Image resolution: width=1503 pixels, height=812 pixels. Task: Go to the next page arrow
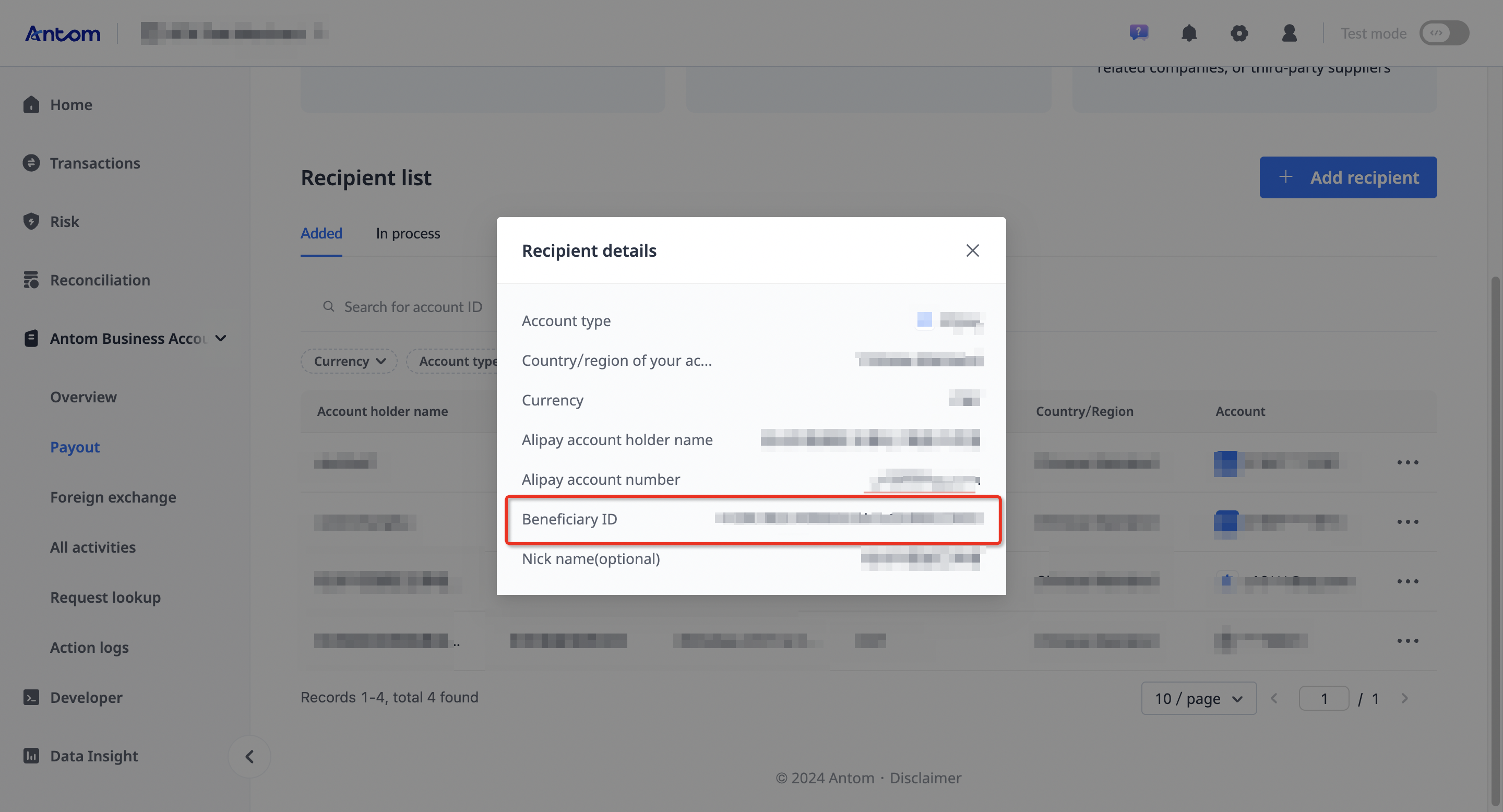pyautogui.click(x=1404, y=698)
